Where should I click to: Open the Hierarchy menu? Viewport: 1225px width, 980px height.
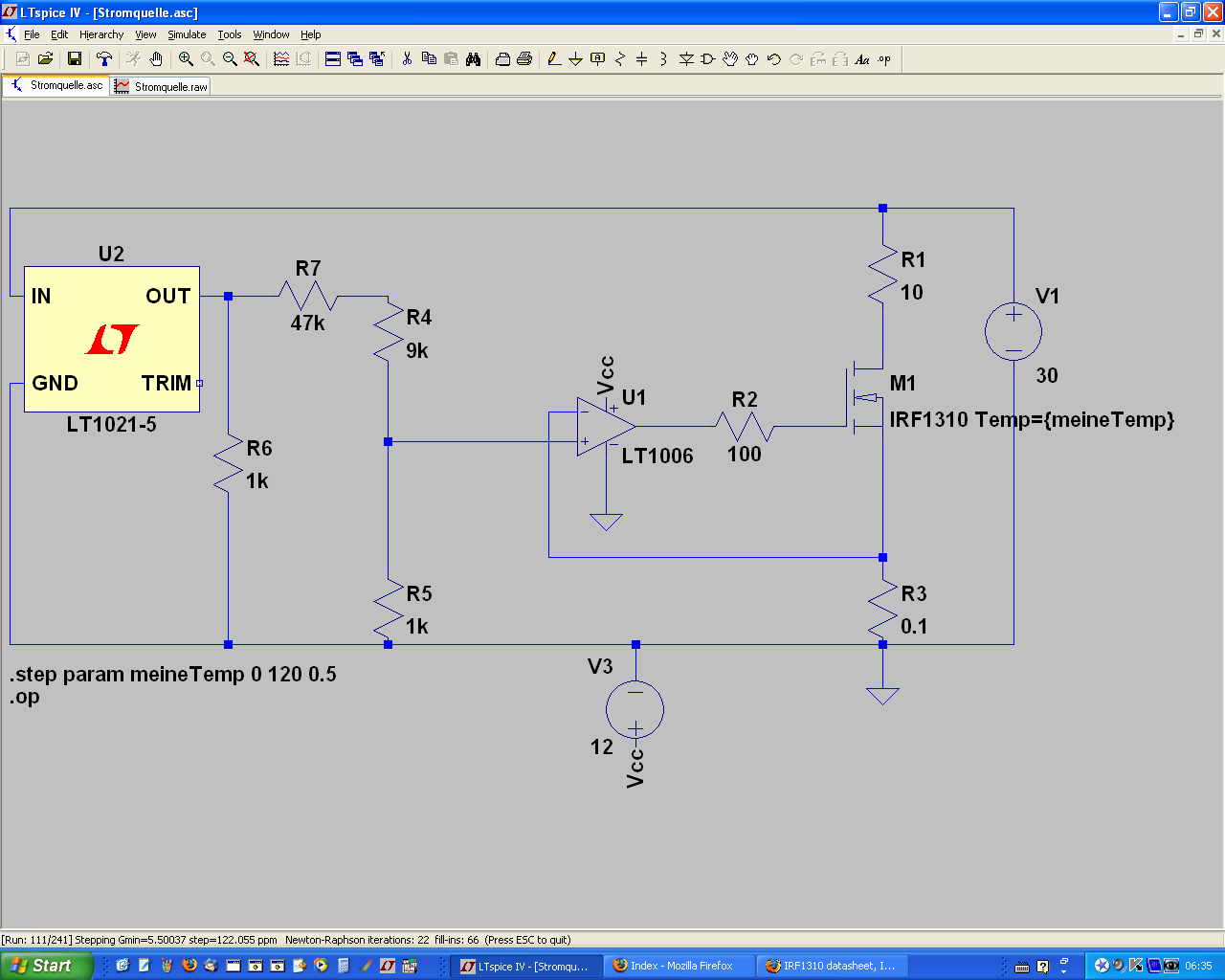point(101,34)
